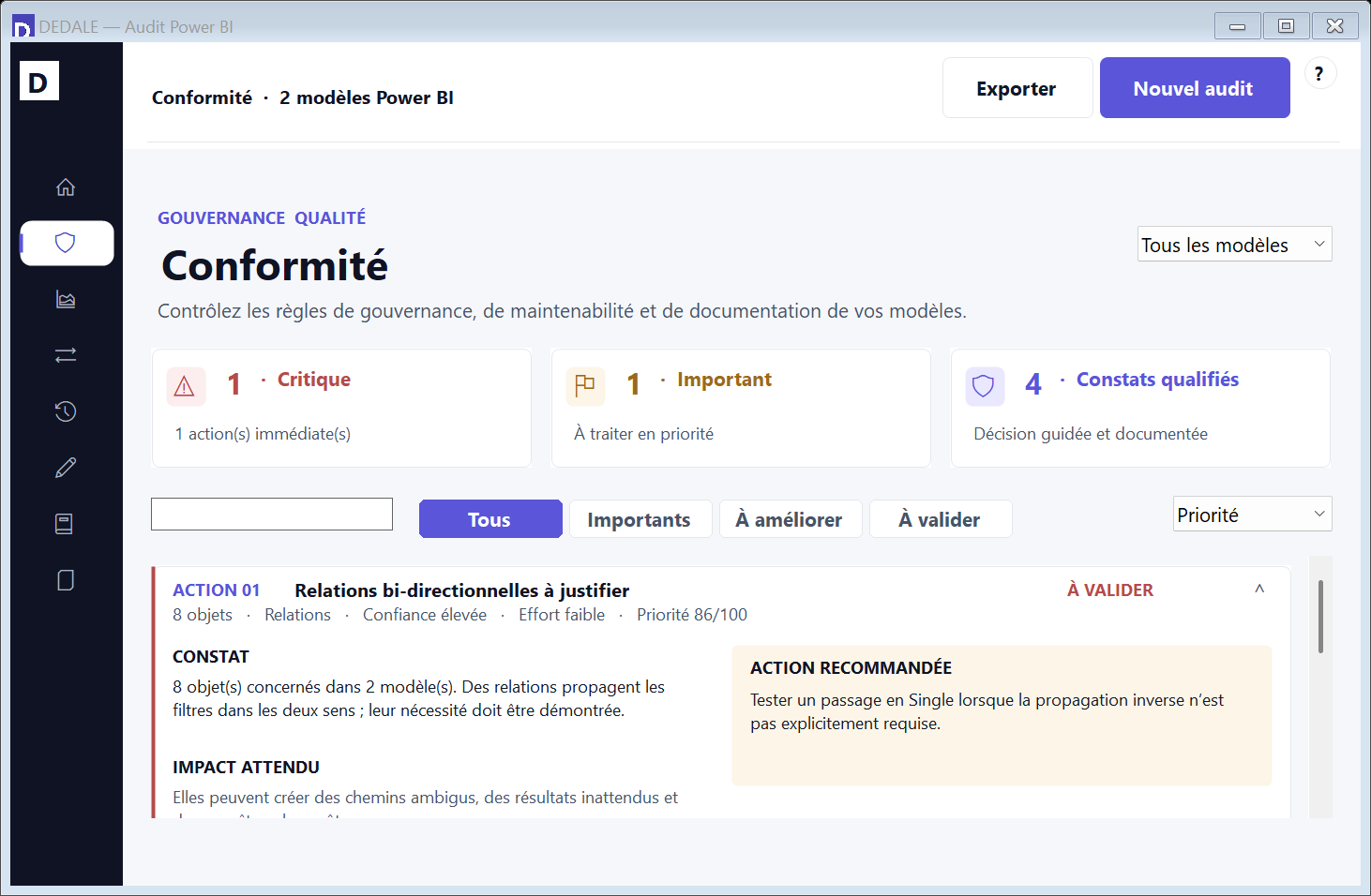Click the Constats qualifiés shield icon
The image size is (1371, 896).
click(985, 386)
